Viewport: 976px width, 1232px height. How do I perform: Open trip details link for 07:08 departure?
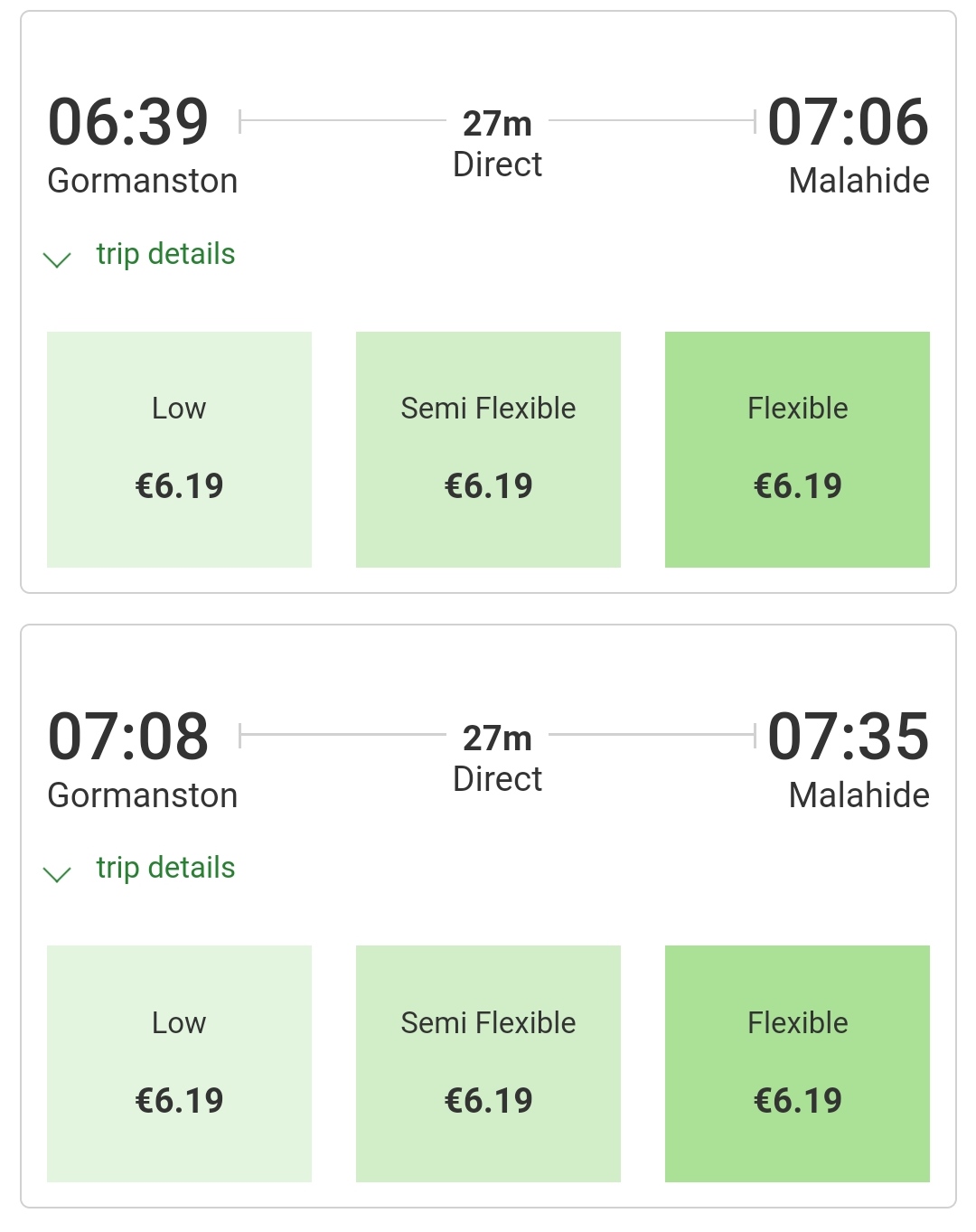pos(165,868)
